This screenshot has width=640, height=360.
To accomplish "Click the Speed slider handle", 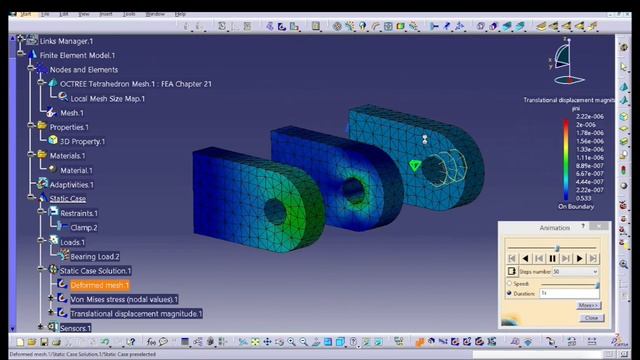I will point(597,284).
